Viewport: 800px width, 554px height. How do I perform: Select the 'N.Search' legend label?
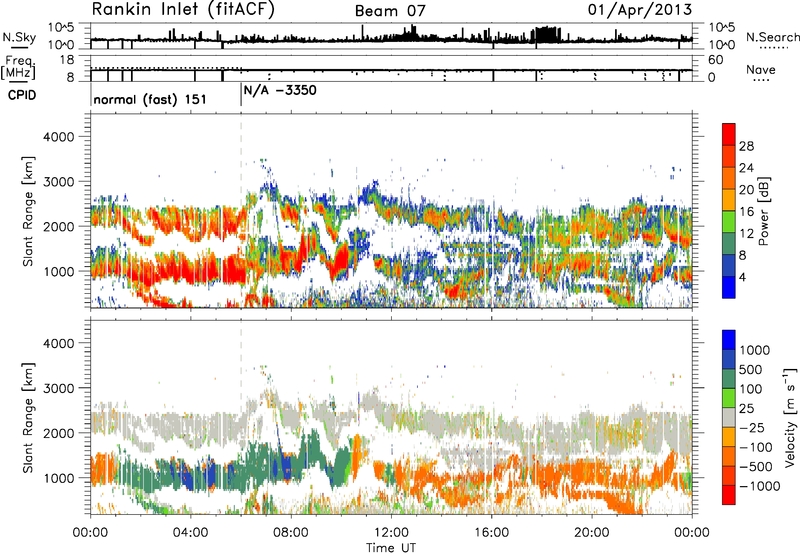point(772,37)
